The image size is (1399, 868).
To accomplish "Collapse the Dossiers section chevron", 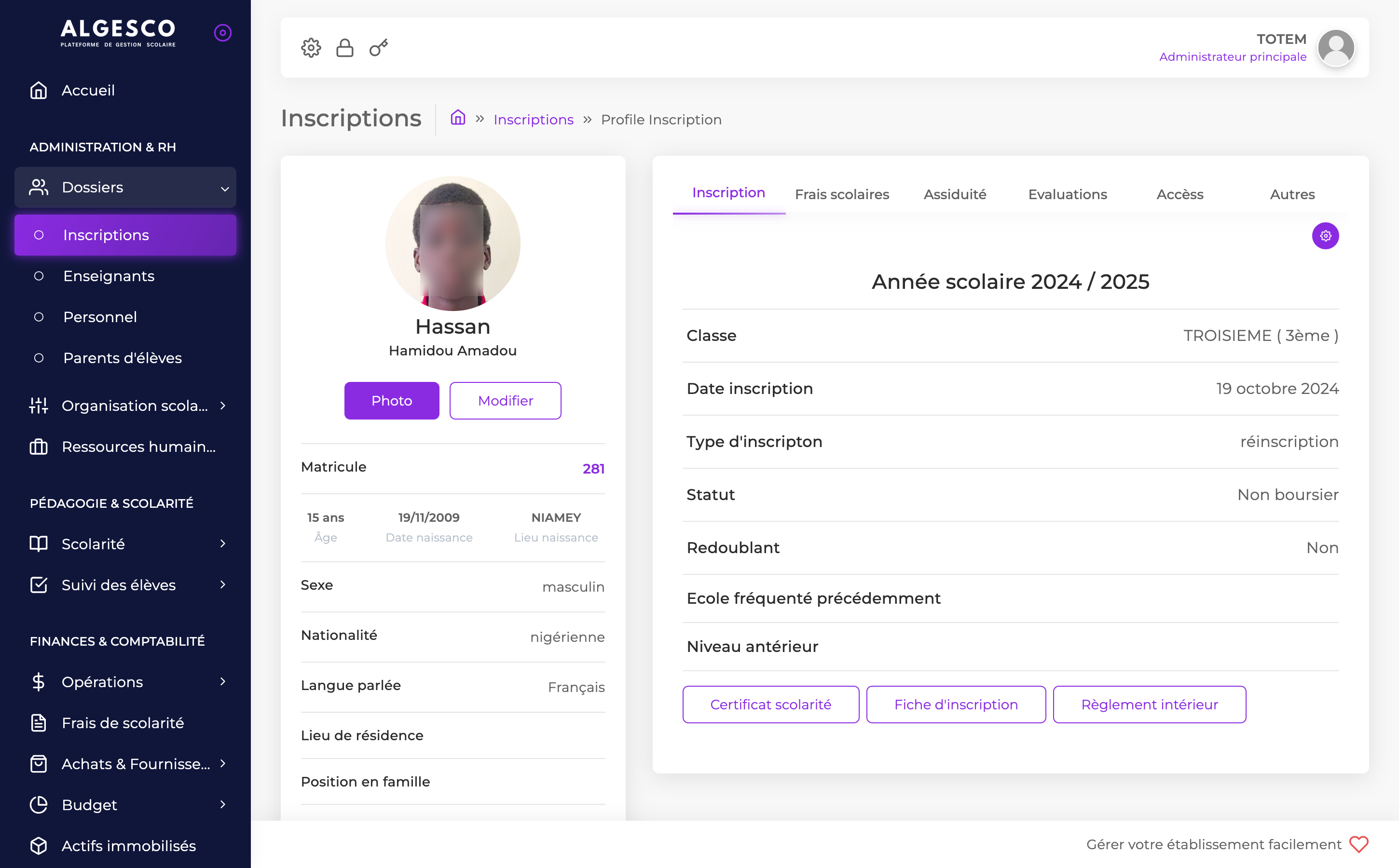I will click(223, 187).
